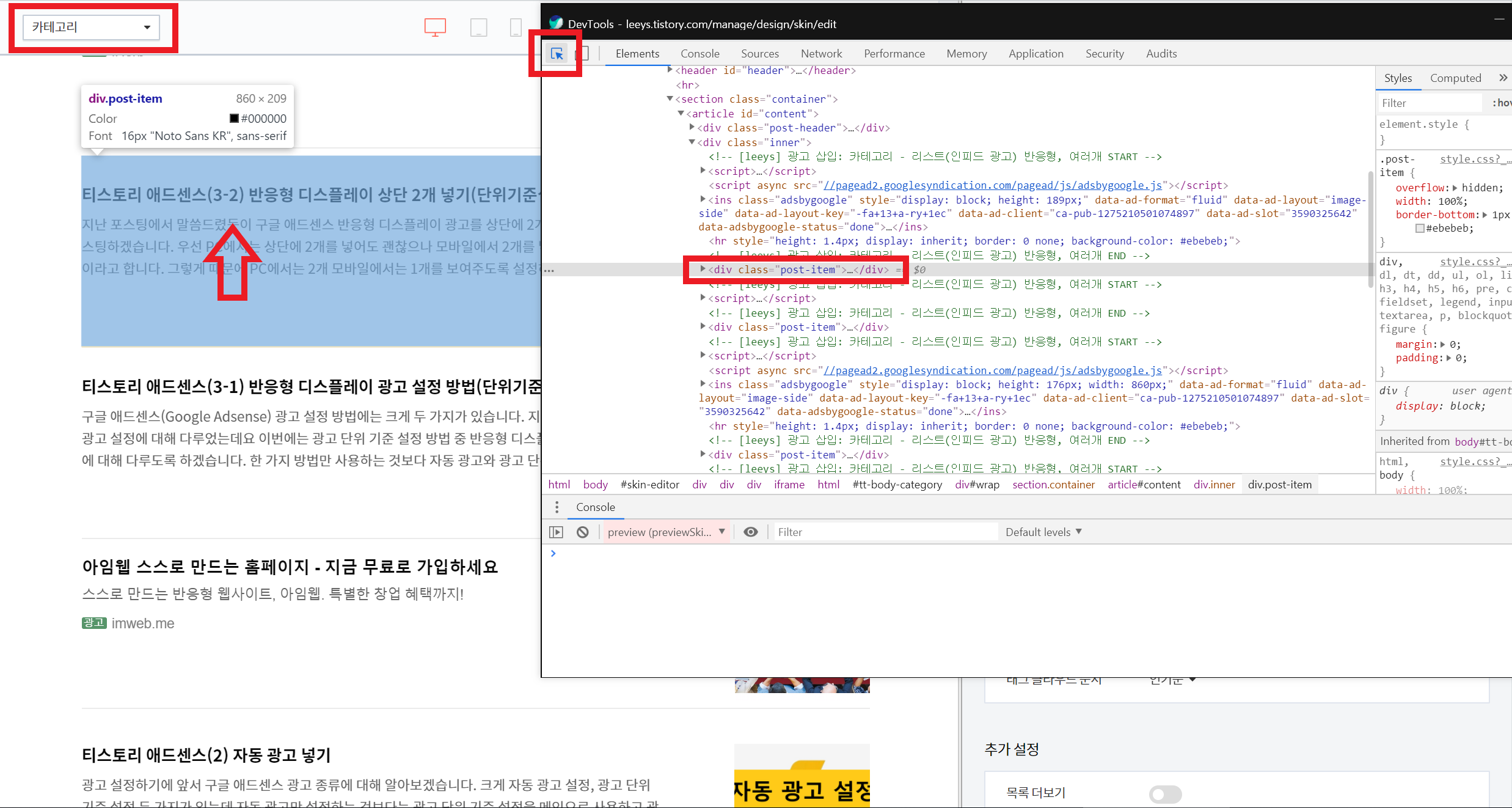Toggle the :hov element state button
Viewport: 1512px width, 808px height.
click(1502, 103)
